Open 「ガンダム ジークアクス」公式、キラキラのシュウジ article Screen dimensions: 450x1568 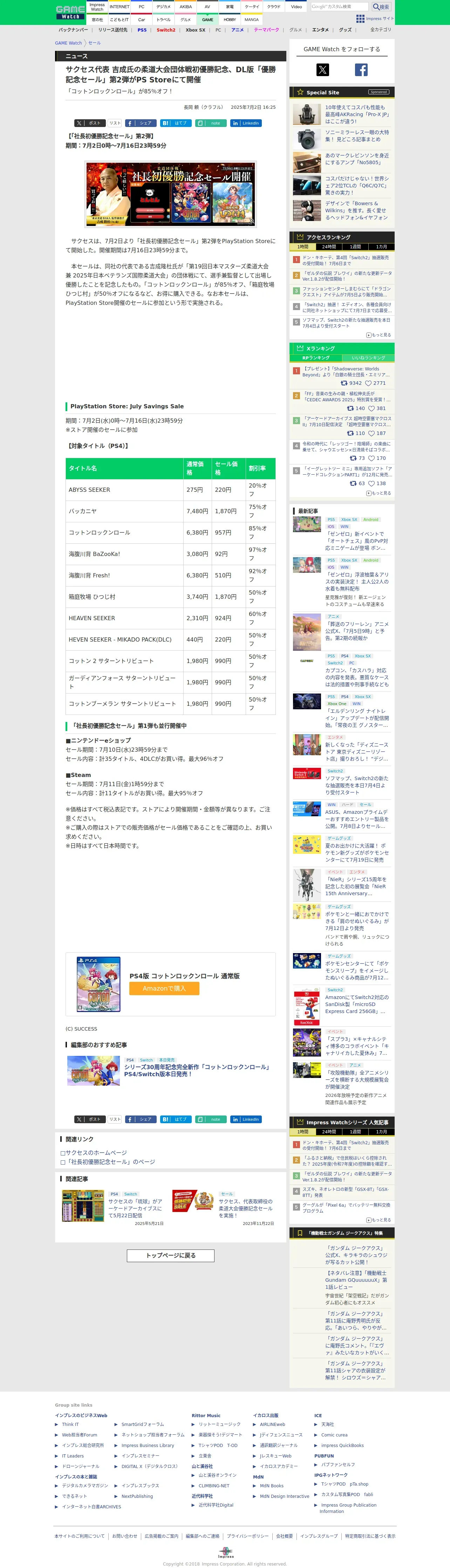(x=357, y=1255)
